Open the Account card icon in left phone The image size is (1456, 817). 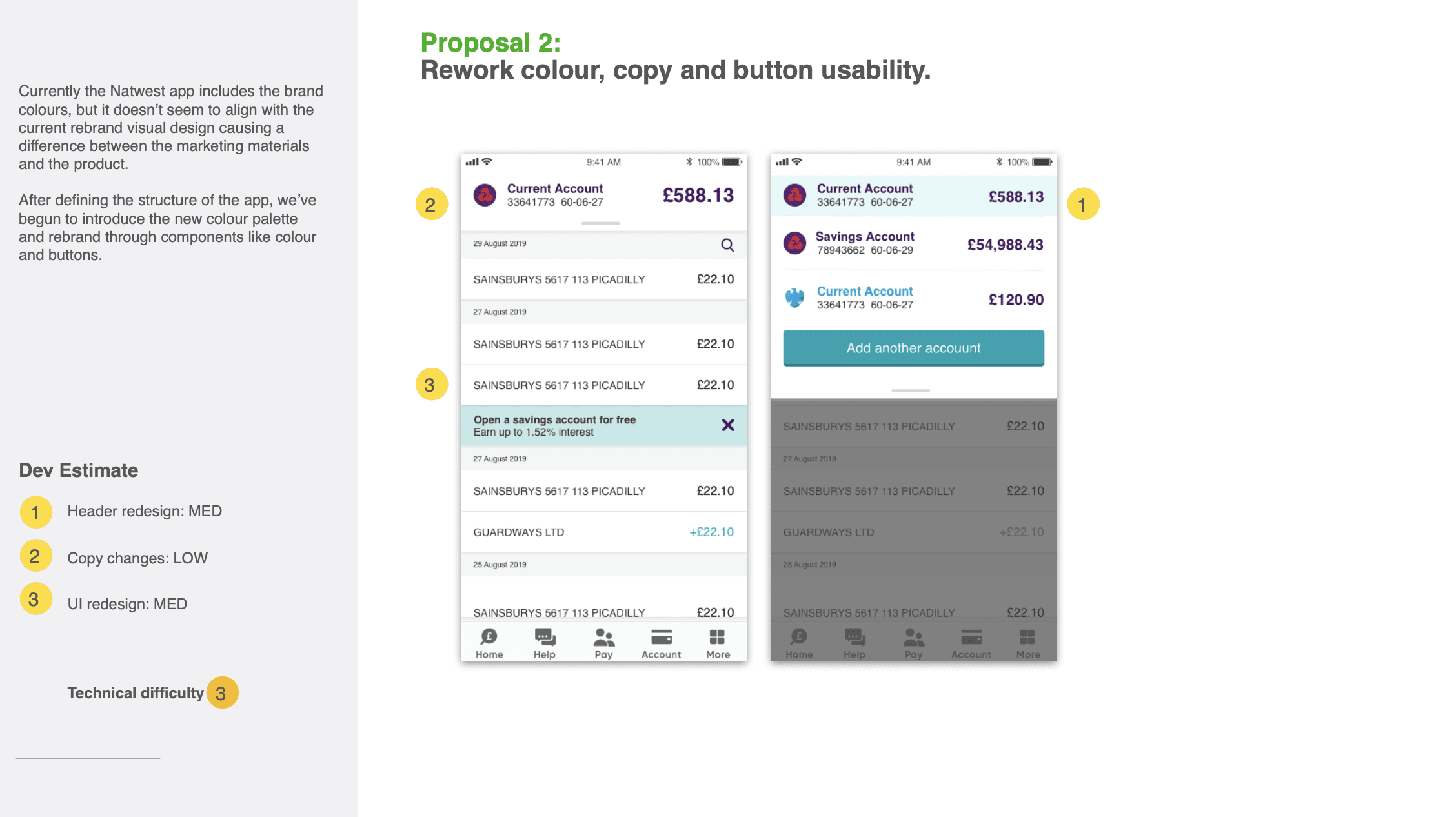point(662,643)
